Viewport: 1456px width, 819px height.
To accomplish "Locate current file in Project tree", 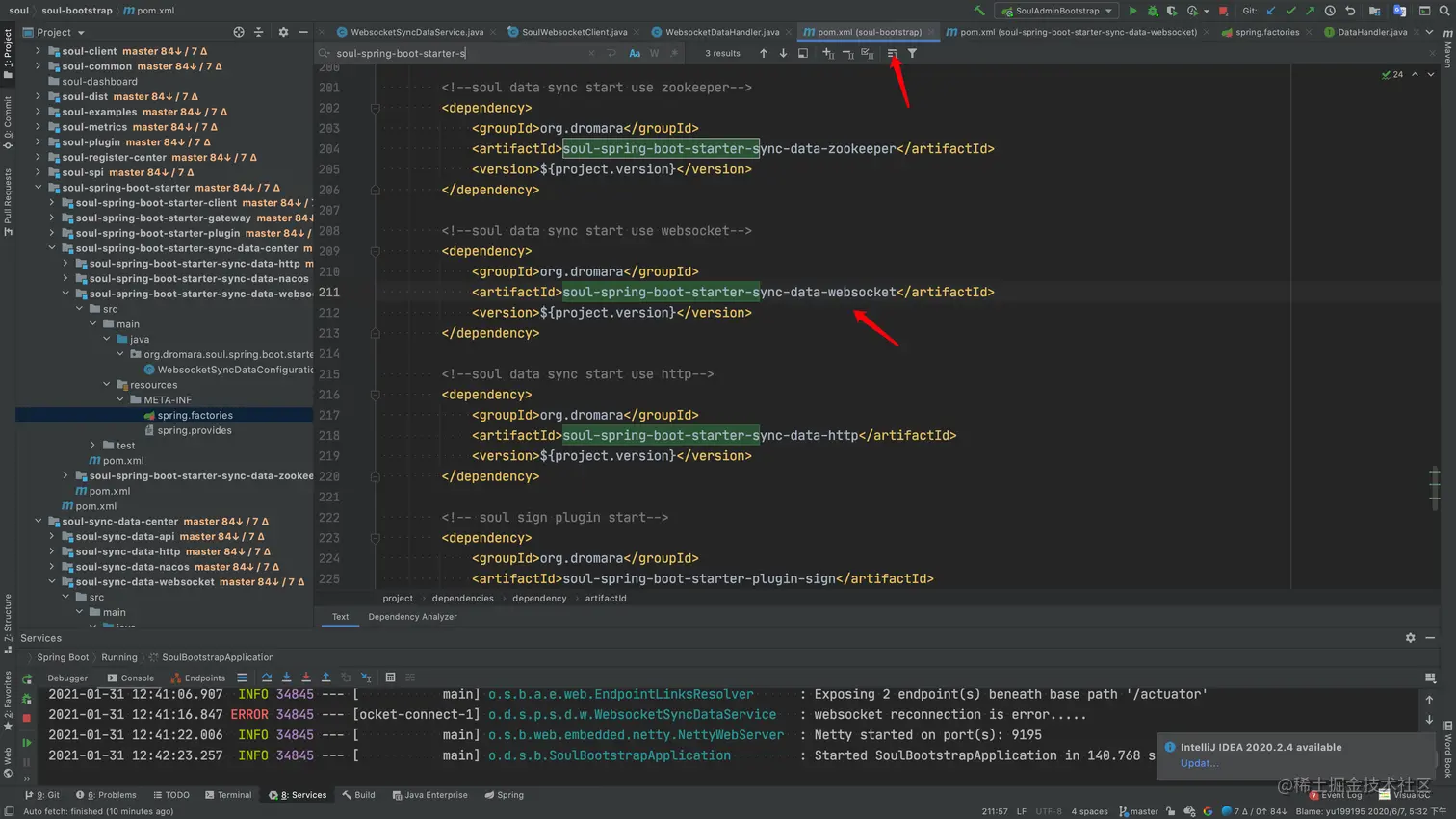I will coord(239,32).
